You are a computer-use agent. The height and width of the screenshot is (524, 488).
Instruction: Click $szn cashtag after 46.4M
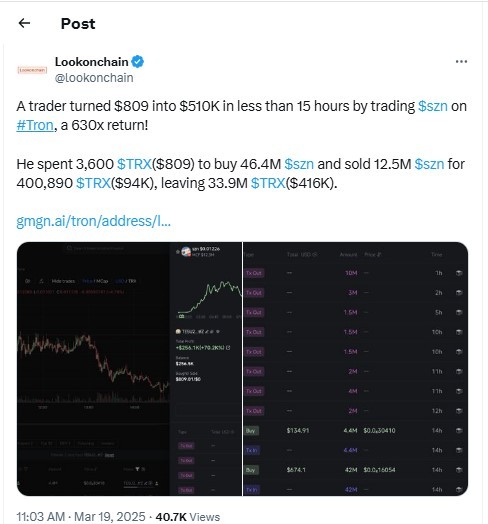pyautogui.click(x=299, y=164)
